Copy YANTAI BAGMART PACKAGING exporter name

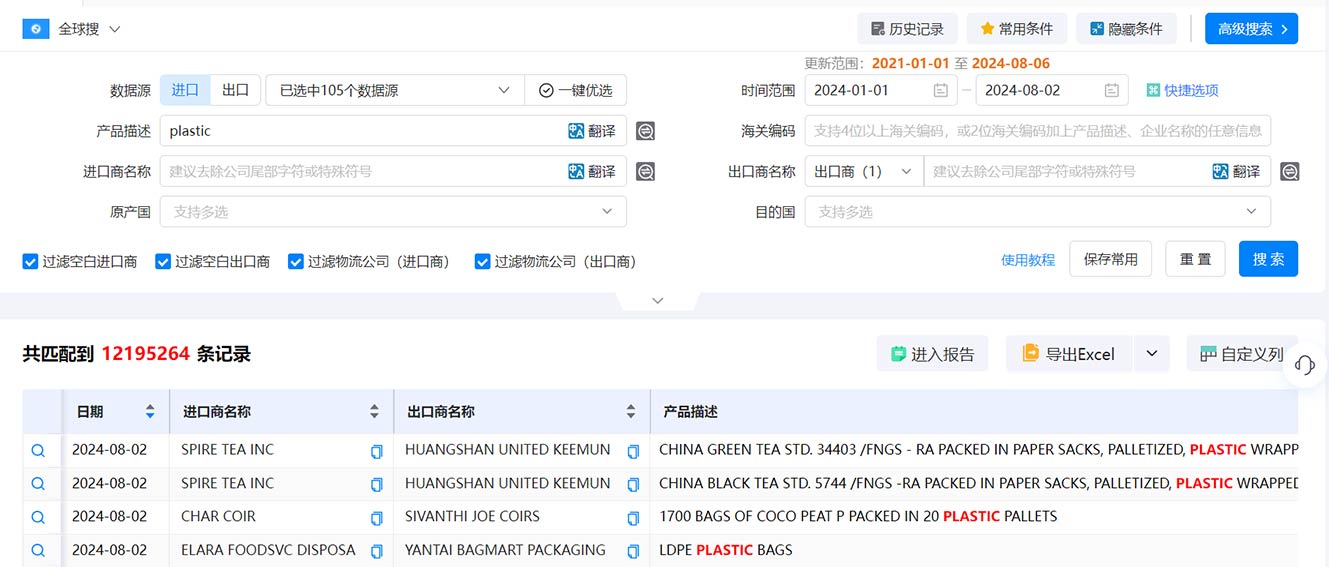click(x=633, y=551)
